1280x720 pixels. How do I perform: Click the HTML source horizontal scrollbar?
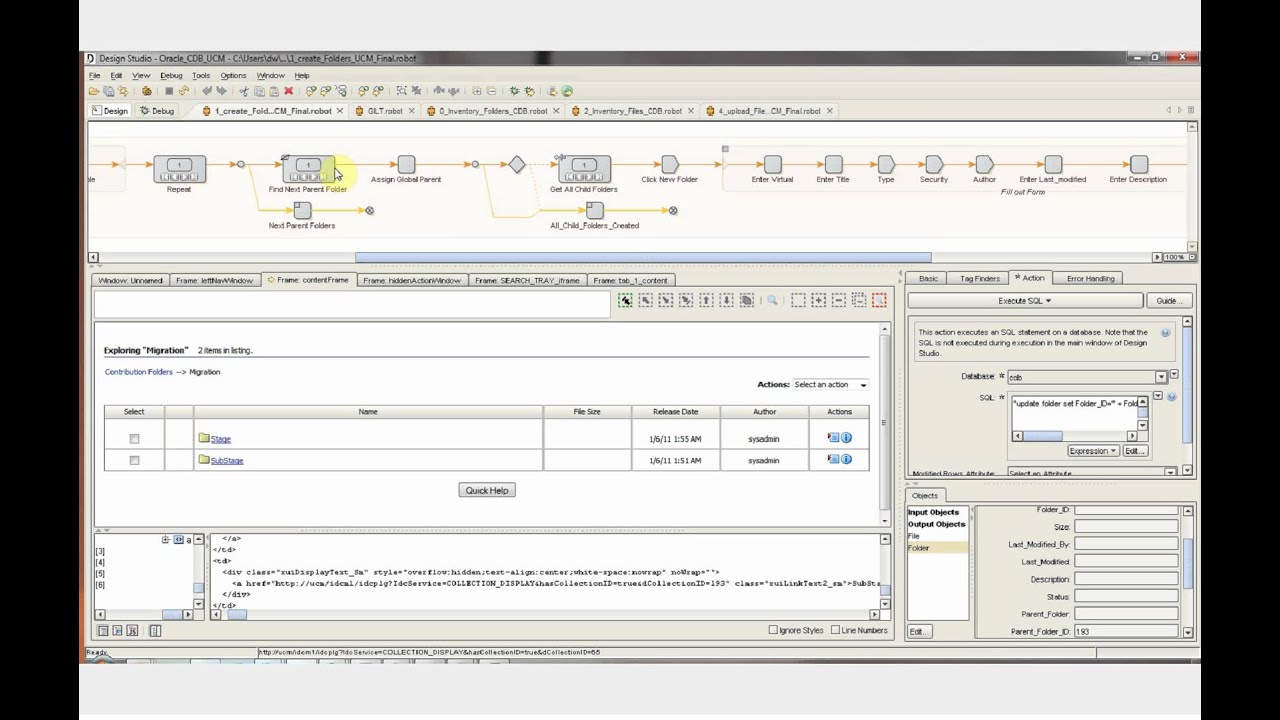545,615
